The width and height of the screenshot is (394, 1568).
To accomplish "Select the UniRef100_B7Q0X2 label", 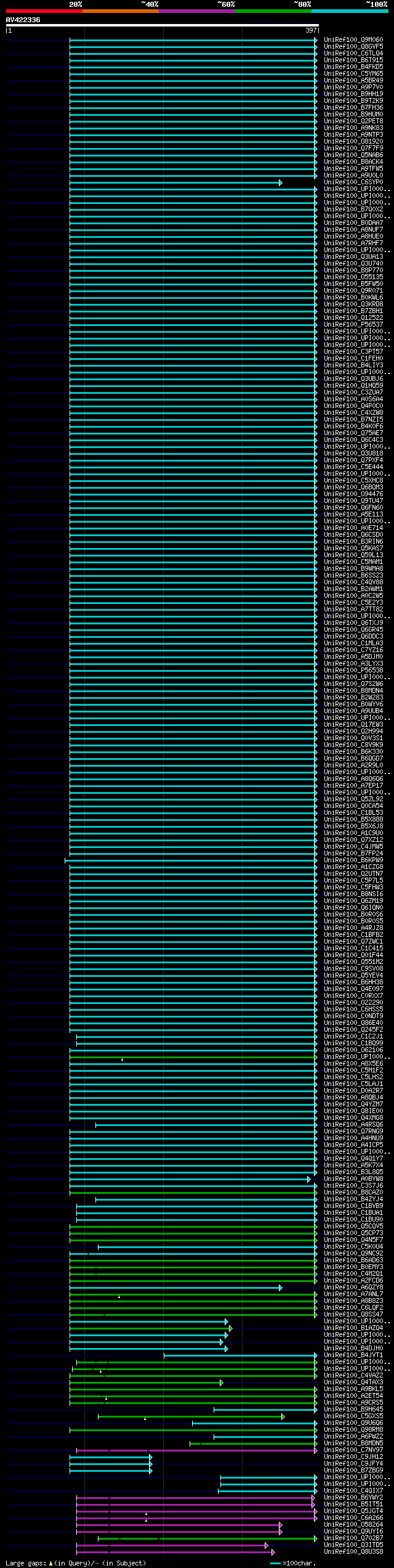I will pos(353,210).
